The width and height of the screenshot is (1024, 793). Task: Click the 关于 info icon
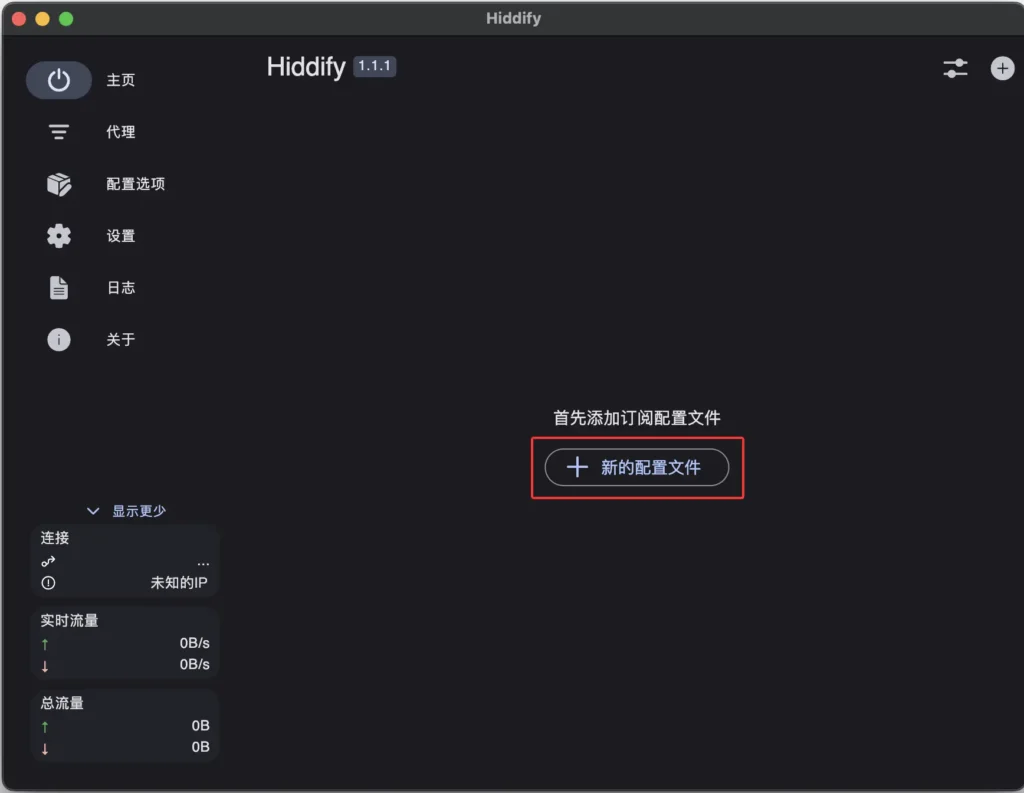pos(59,340)
